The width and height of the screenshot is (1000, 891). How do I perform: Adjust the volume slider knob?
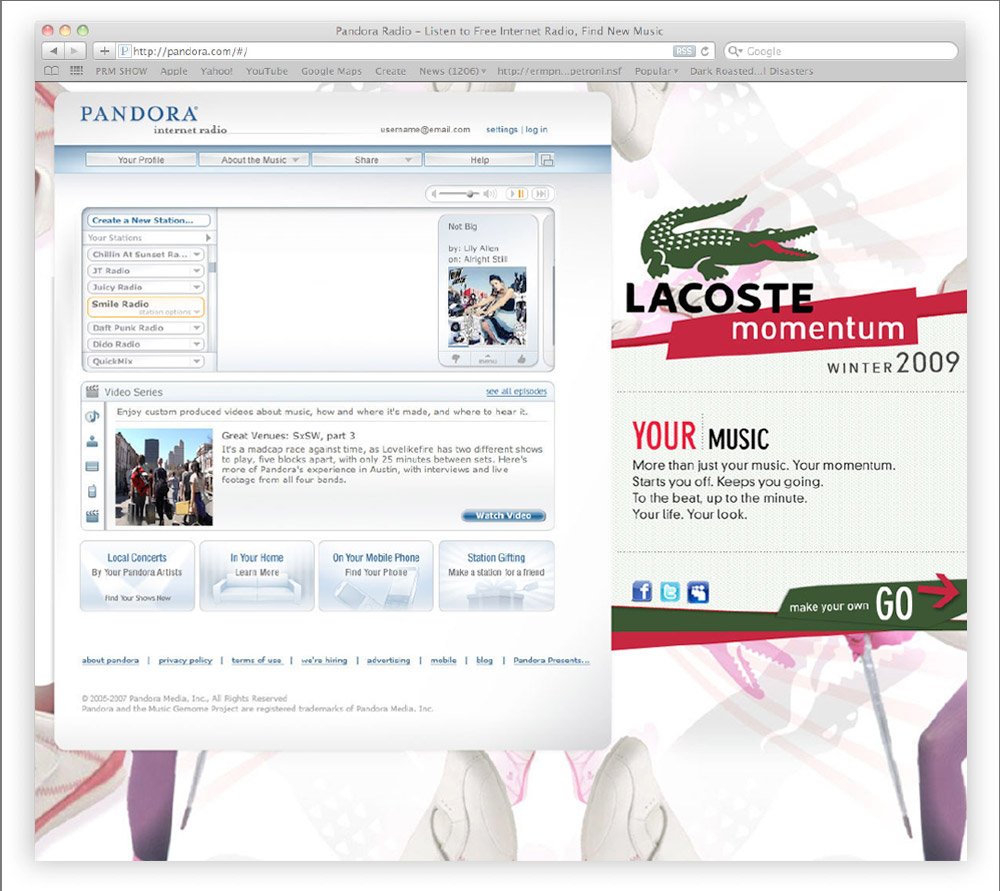tap(471, 194)
